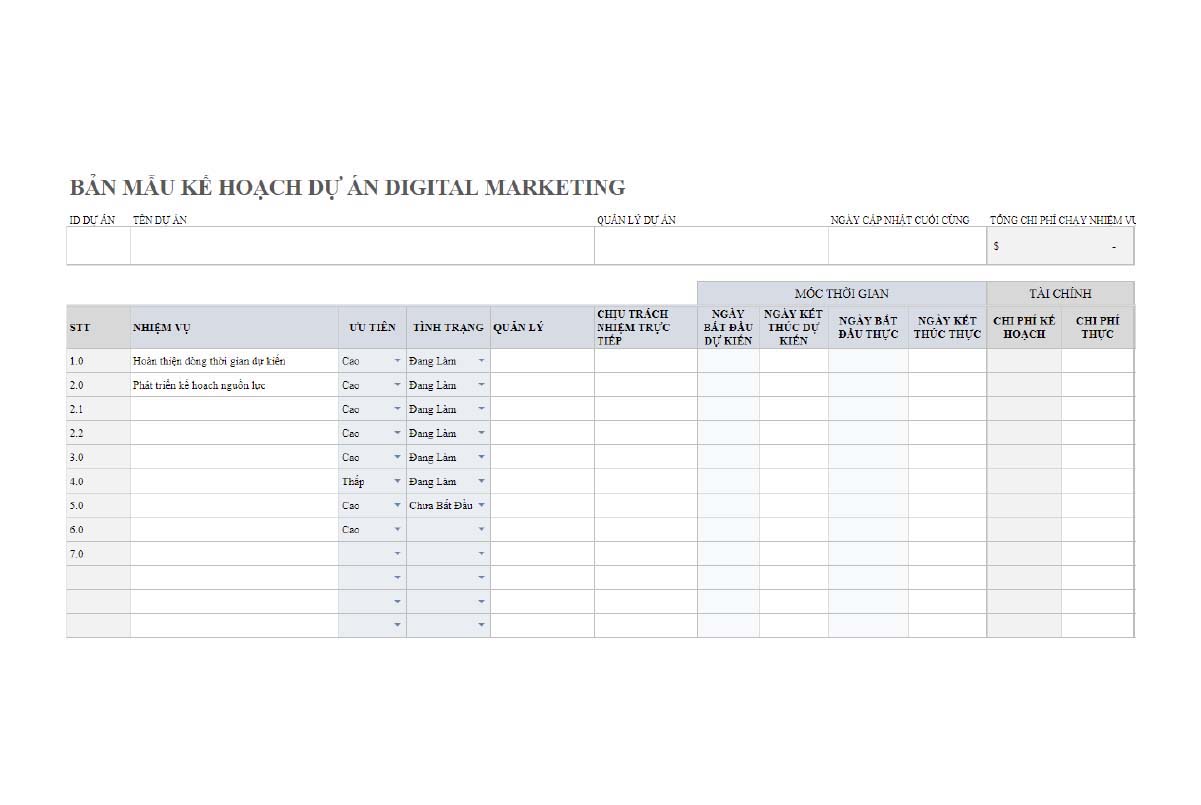
Task: Click the Ngày cập nhật cuối cùng cell
Action: coord(907,246)
